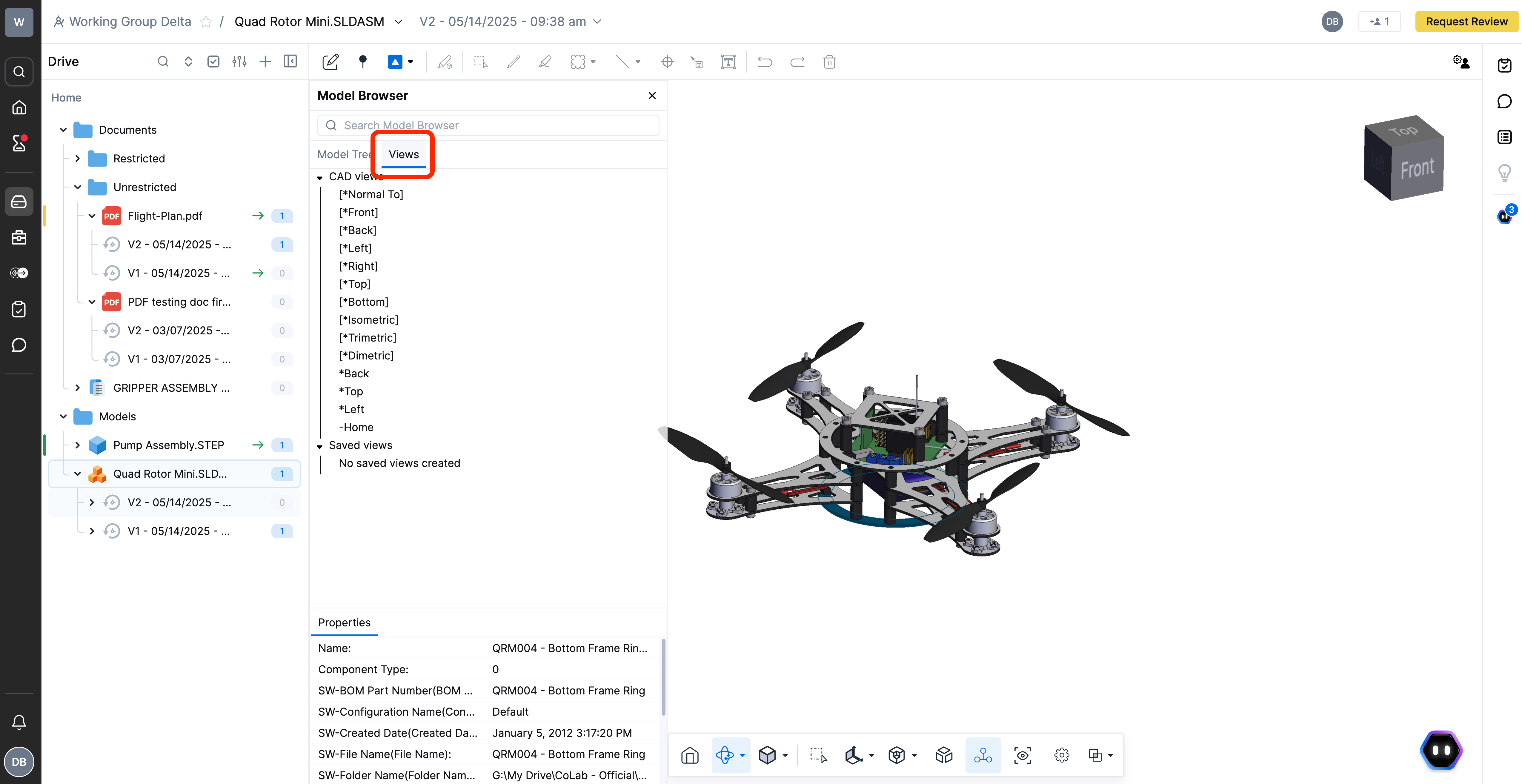This screenshot has width=1522, height=784.
Task: Click the plus icon to add item
Action: click(265, 62)
